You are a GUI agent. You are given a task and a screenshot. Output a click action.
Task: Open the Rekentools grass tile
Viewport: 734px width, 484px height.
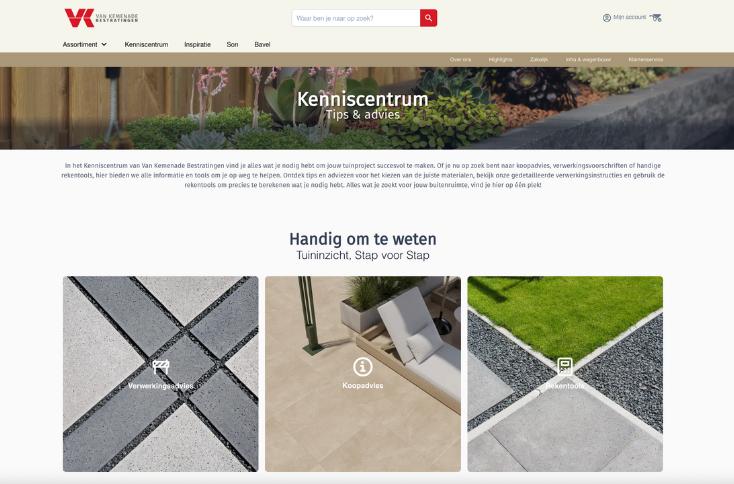(x=565, y=374)
